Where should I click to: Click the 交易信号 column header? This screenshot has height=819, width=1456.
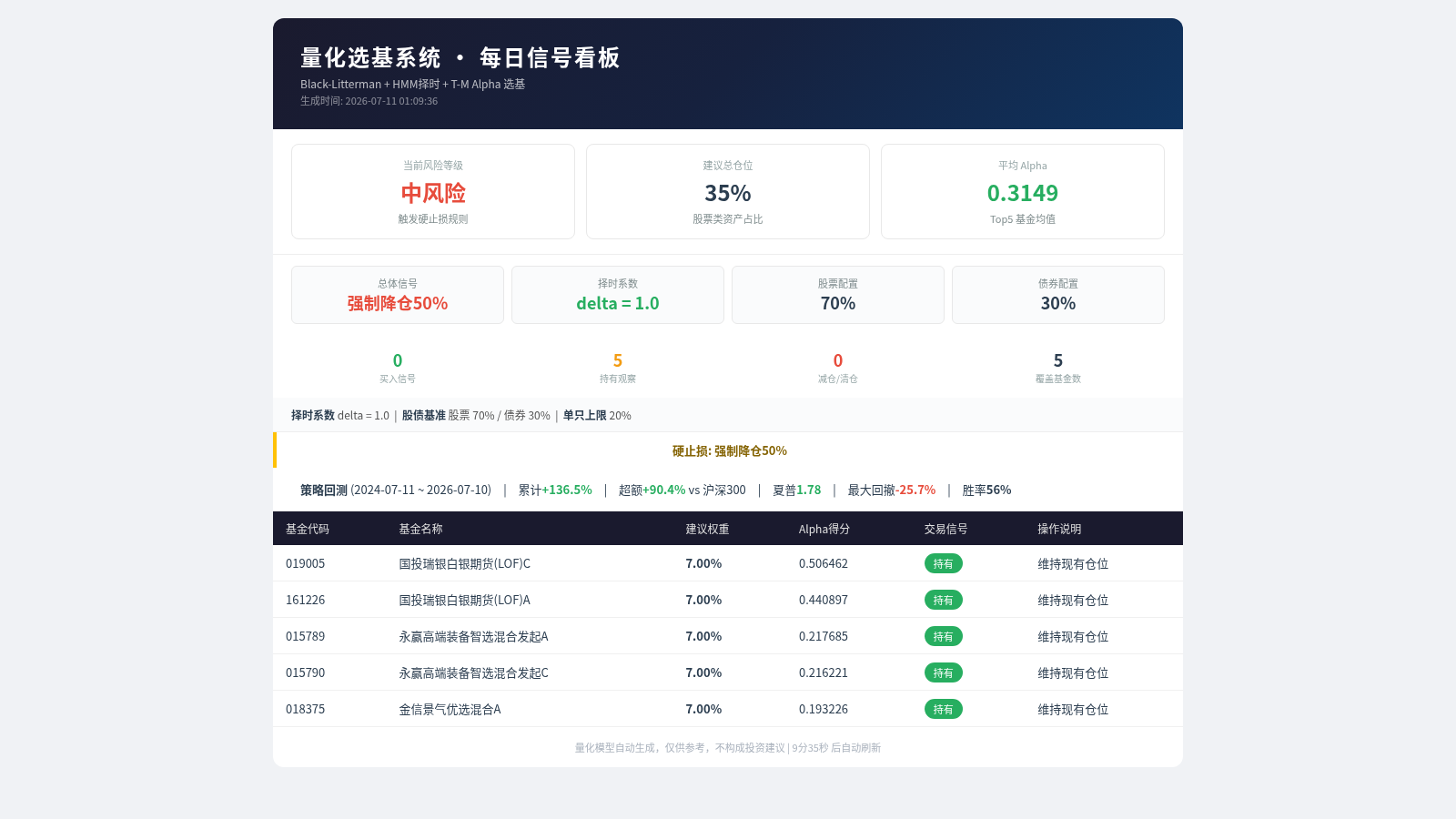[946, 529]
